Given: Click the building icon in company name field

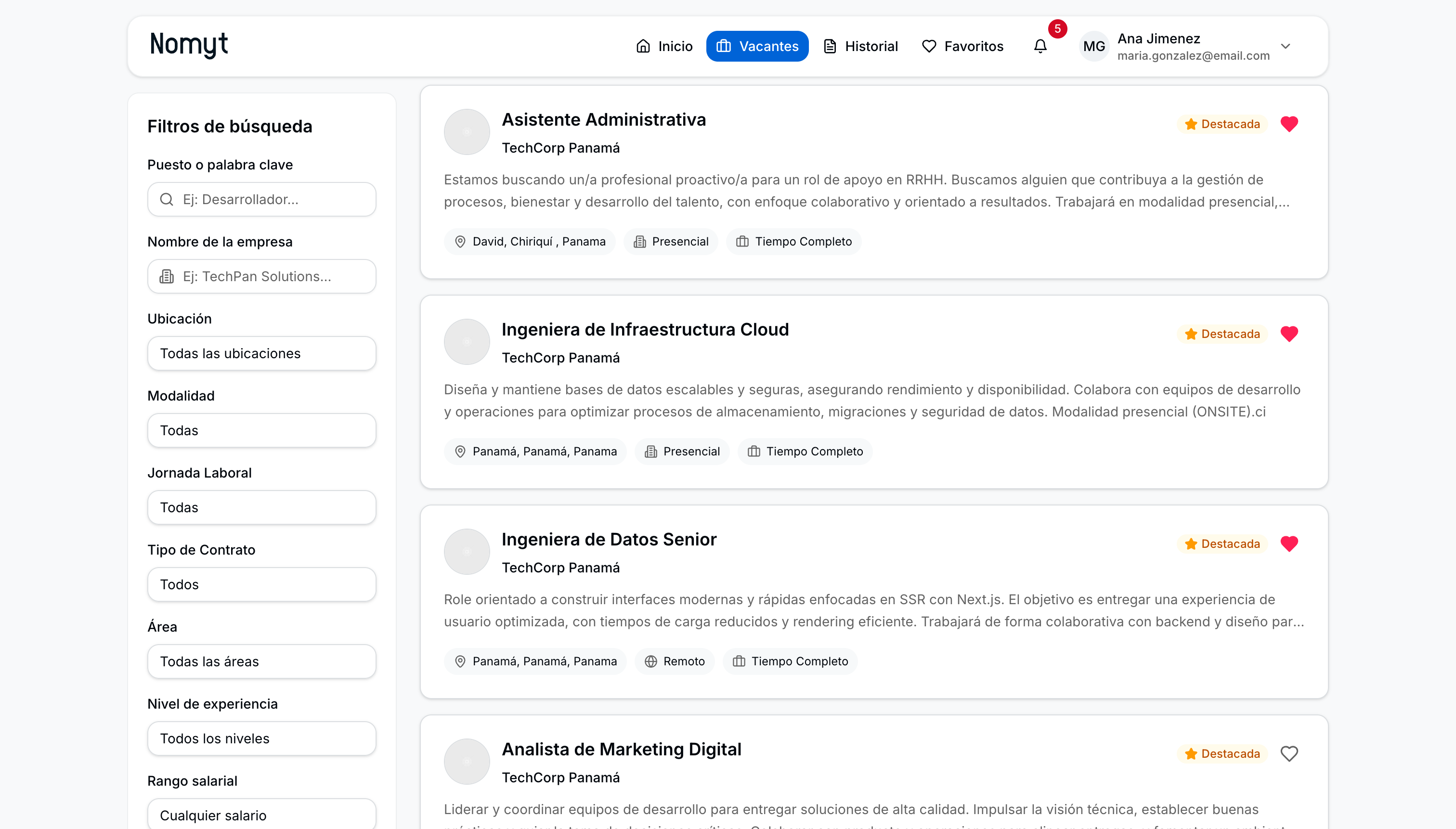Looking at the screenshot, I should [x=166, y=276].
